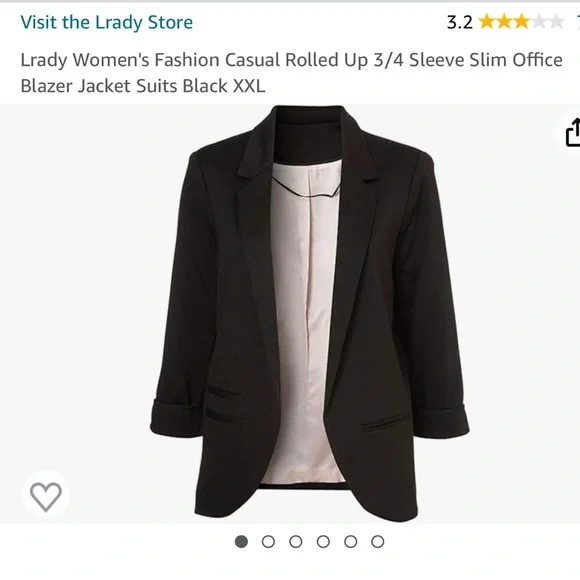The width and height of the screenshot is (580, 580).
Task: Show the last carousel image dot
Action: (x=378, y=542)
